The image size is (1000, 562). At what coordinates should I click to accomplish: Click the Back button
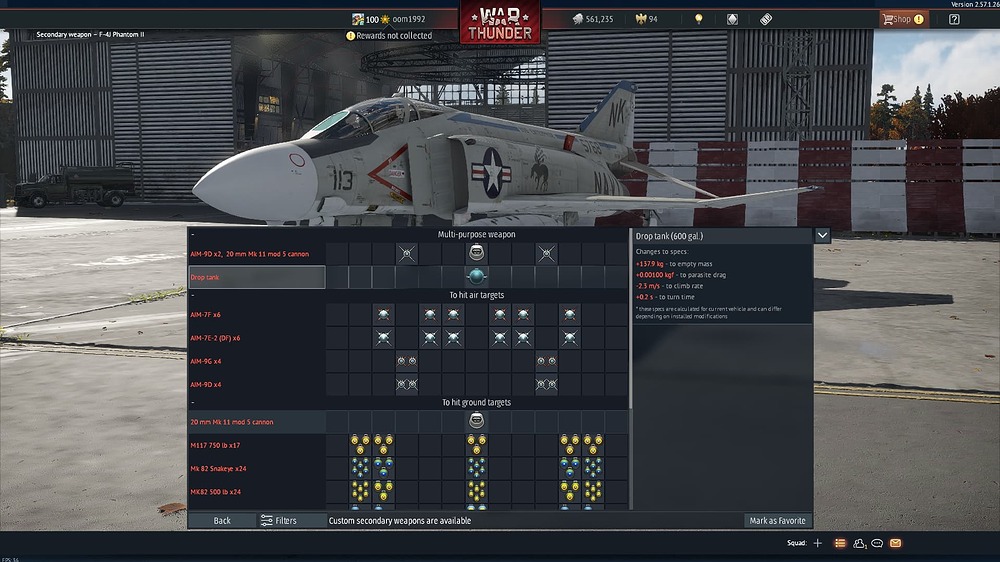(222, 521)
